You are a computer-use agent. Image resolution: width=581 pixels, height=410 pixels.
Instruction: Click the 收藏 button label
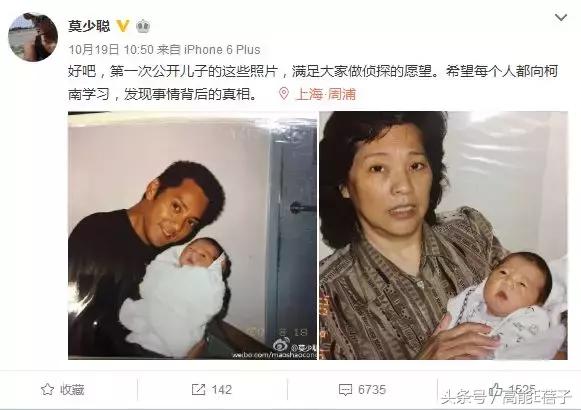pyautogui.click(x=72, y=390)
